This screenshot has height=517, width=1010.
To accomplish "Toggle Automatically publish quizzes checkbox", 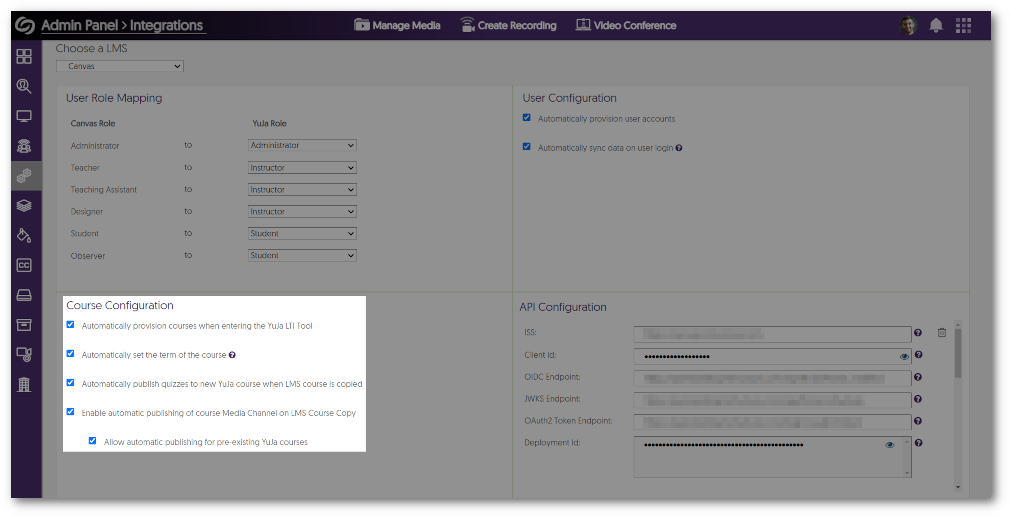I will coord(70,382).
